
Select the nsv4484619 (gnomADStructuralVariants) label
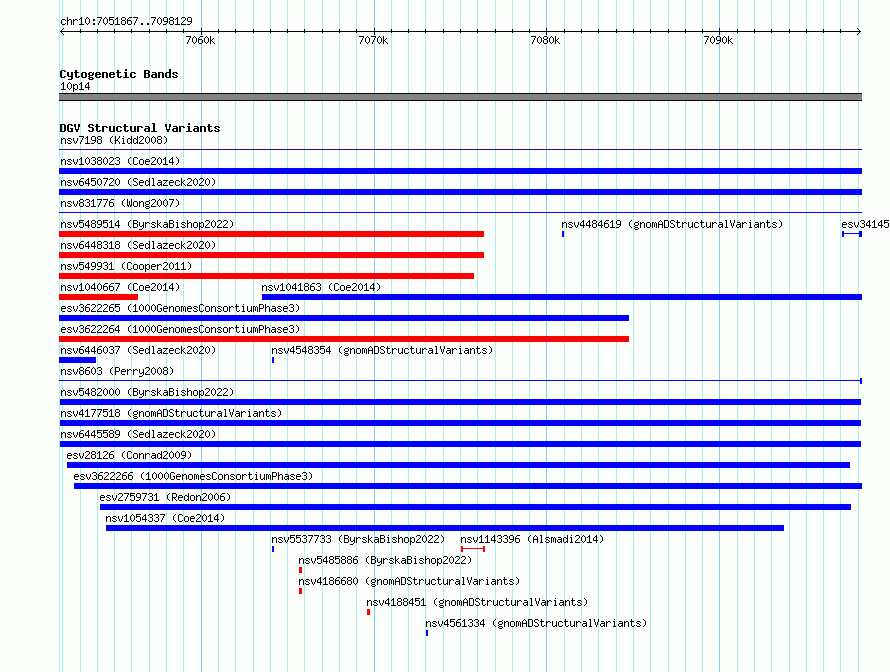pyautogui.click(x=672, y=224)
